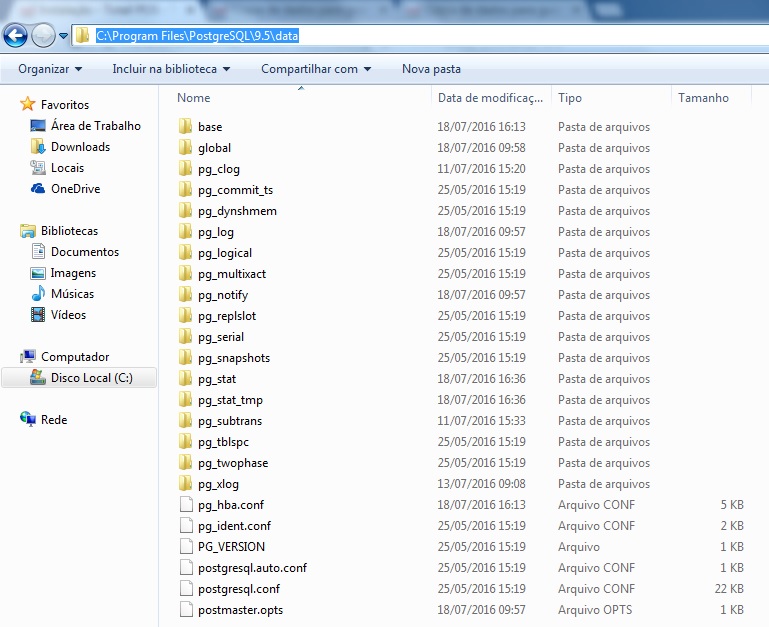Click the Back navigation arrow button
Screen dimensions: 769x627
coord(15,35)
